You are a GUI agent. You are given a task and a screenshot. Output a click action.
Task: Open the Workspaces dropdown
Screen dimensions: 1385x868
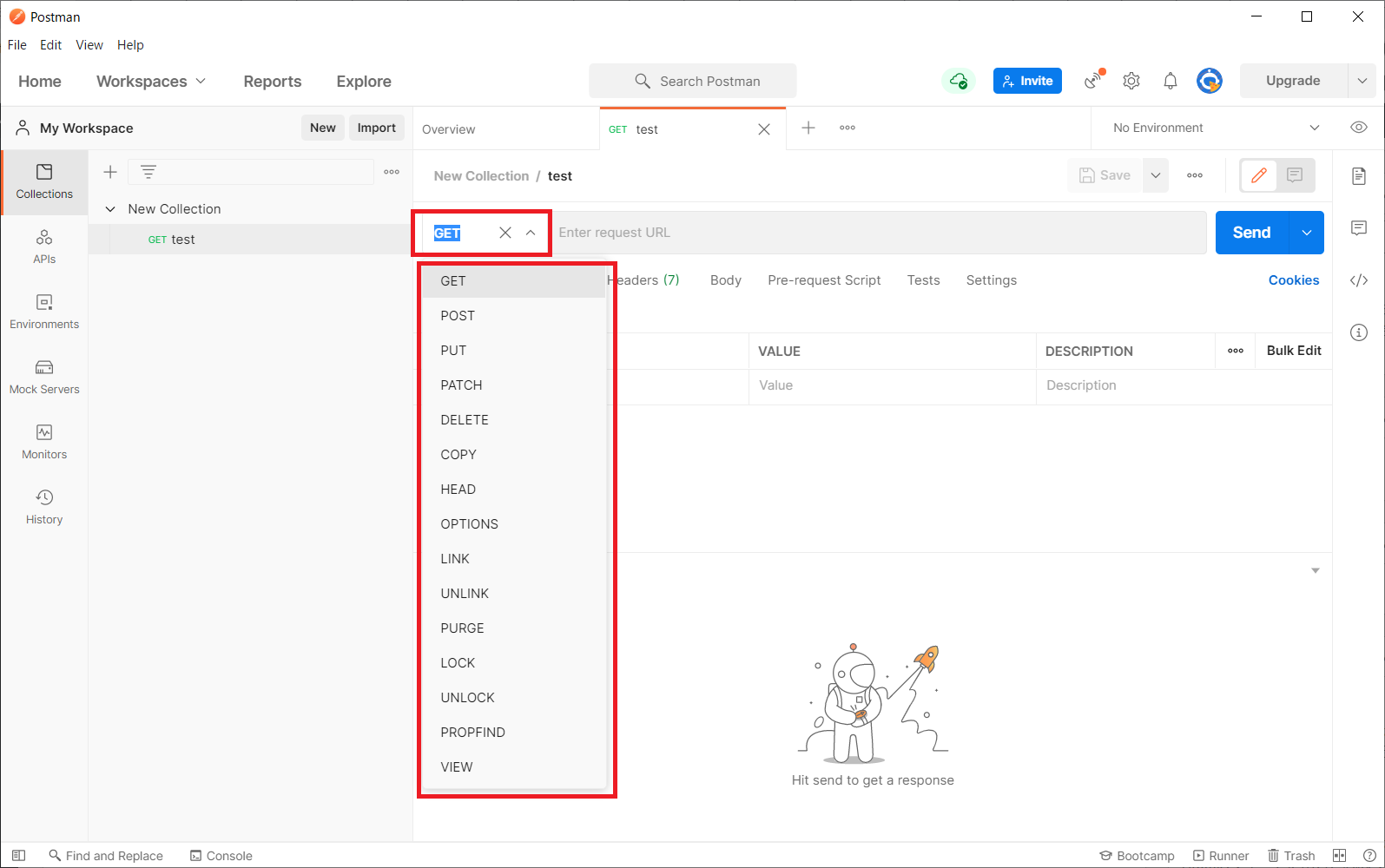point(151,81)
